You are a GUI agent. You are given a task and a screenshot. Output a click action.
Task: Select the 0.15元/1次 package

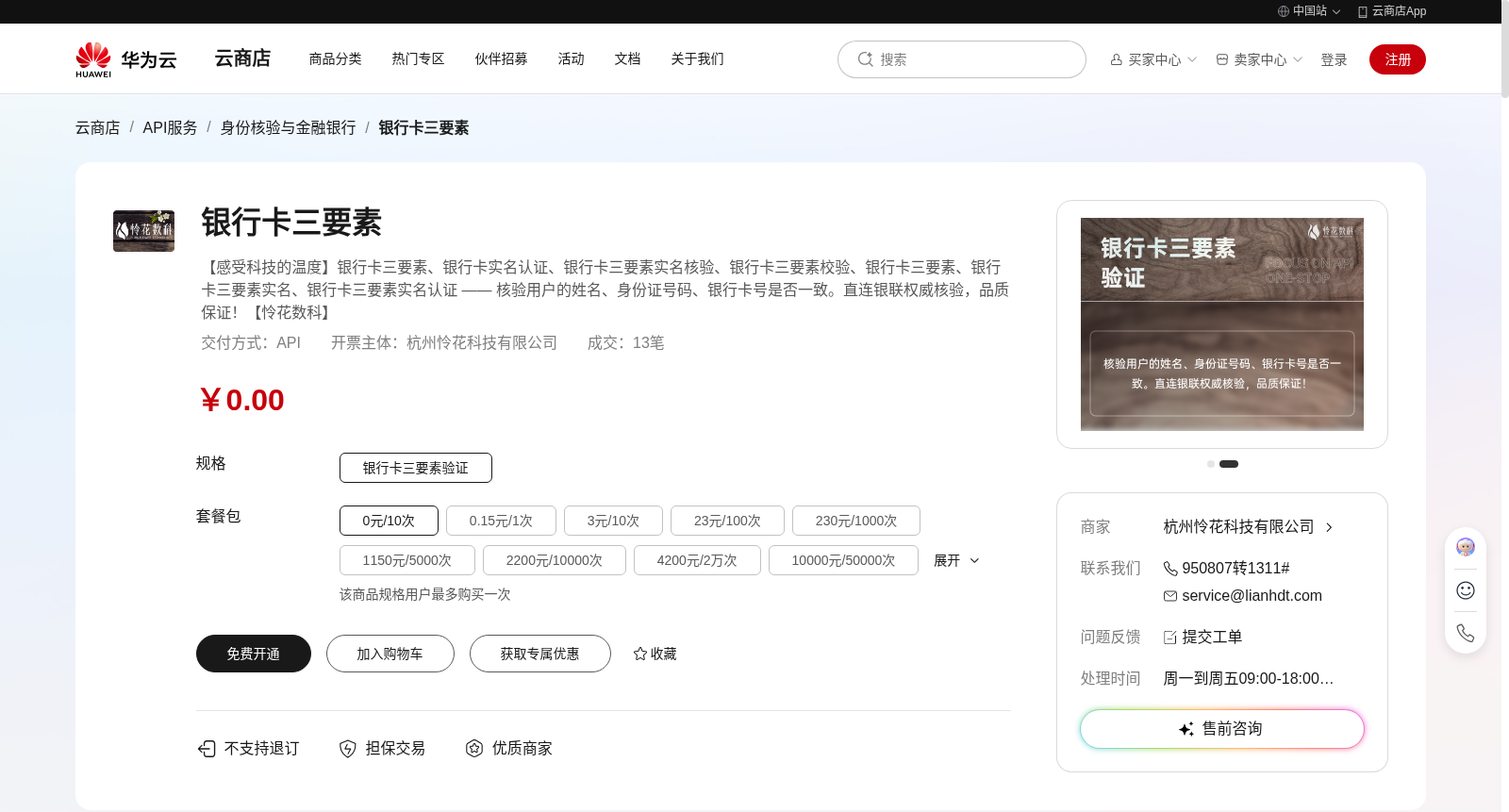(x=501, y=521)
